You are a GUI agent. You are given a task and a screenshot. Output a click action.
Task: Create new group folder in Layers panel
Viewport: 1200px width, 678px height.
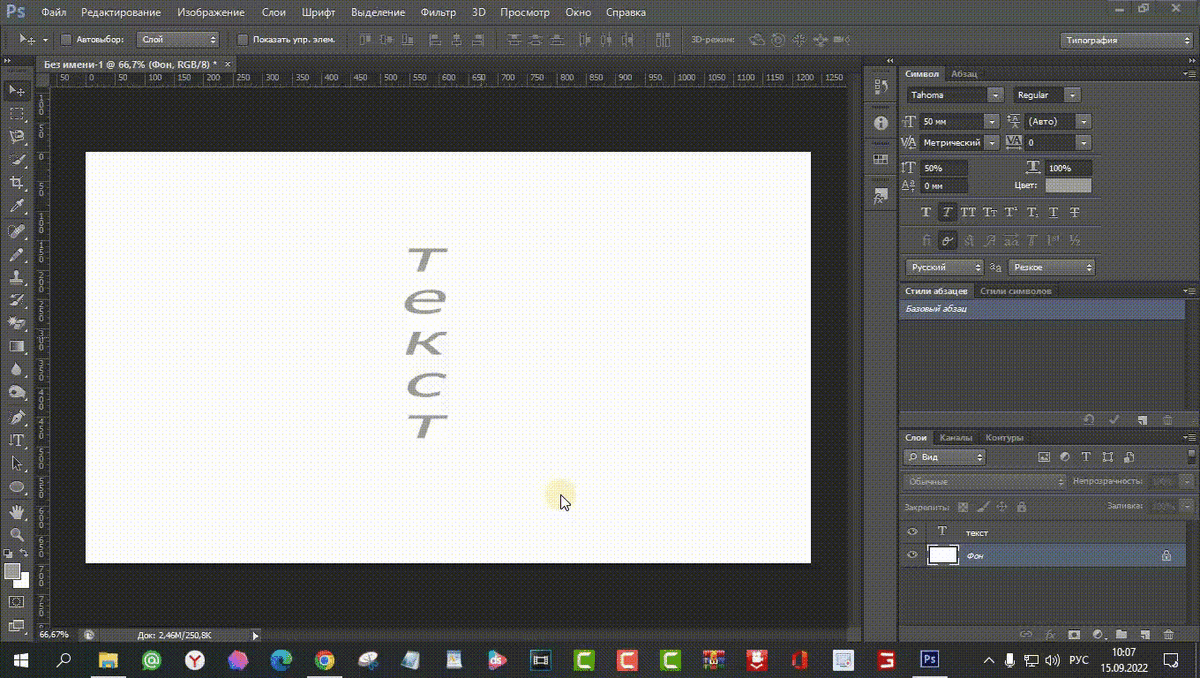click(x=1121, y=634)
